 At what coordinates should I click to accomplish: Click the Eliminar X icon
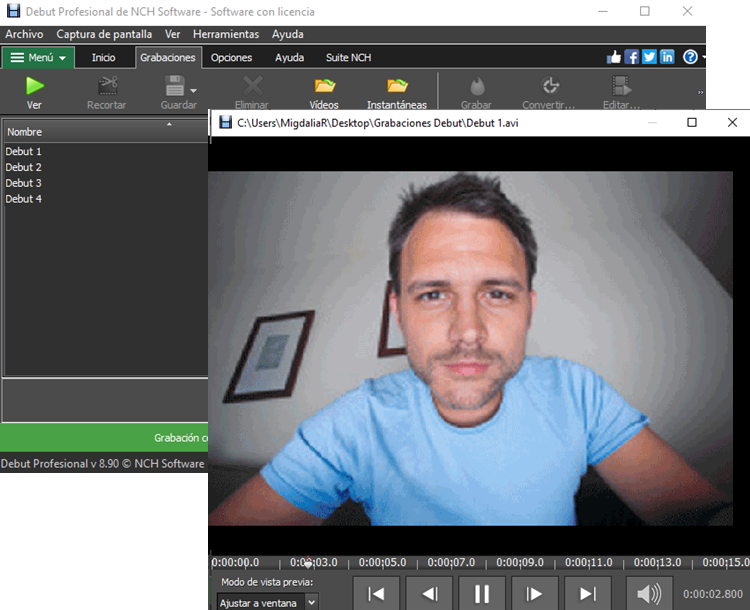pyautogui.click(x=252, y=86)
